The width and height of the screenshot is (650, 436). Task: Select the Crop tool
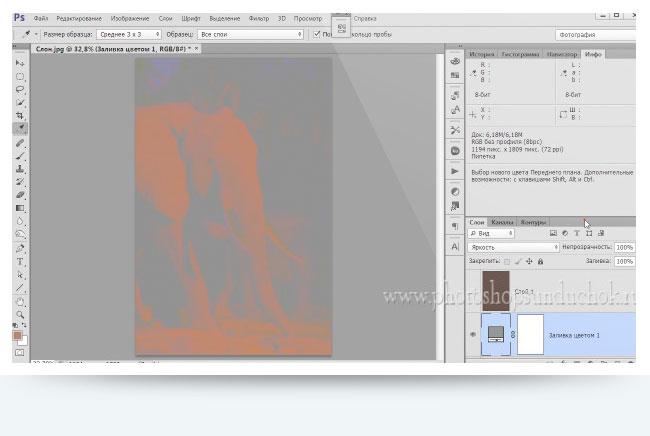pos(20,115)
